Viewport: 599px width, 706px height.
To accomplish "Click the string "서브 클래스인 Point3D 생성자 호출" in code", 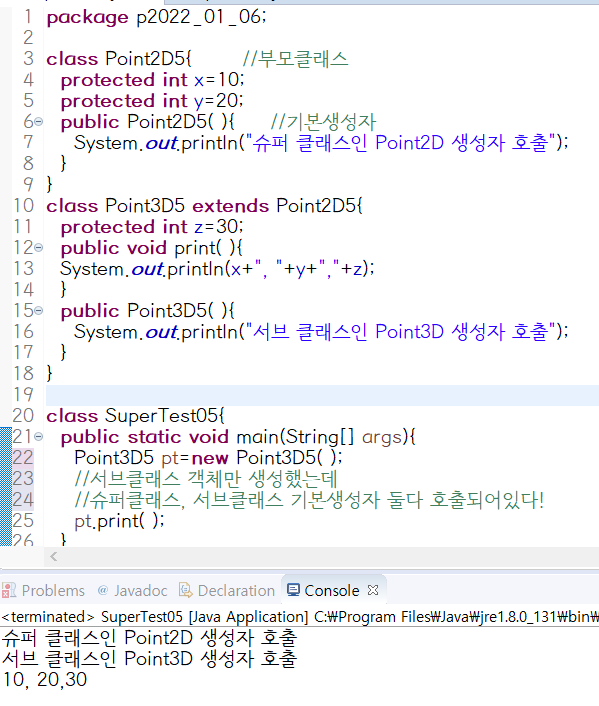I will [x=401, y=332].
